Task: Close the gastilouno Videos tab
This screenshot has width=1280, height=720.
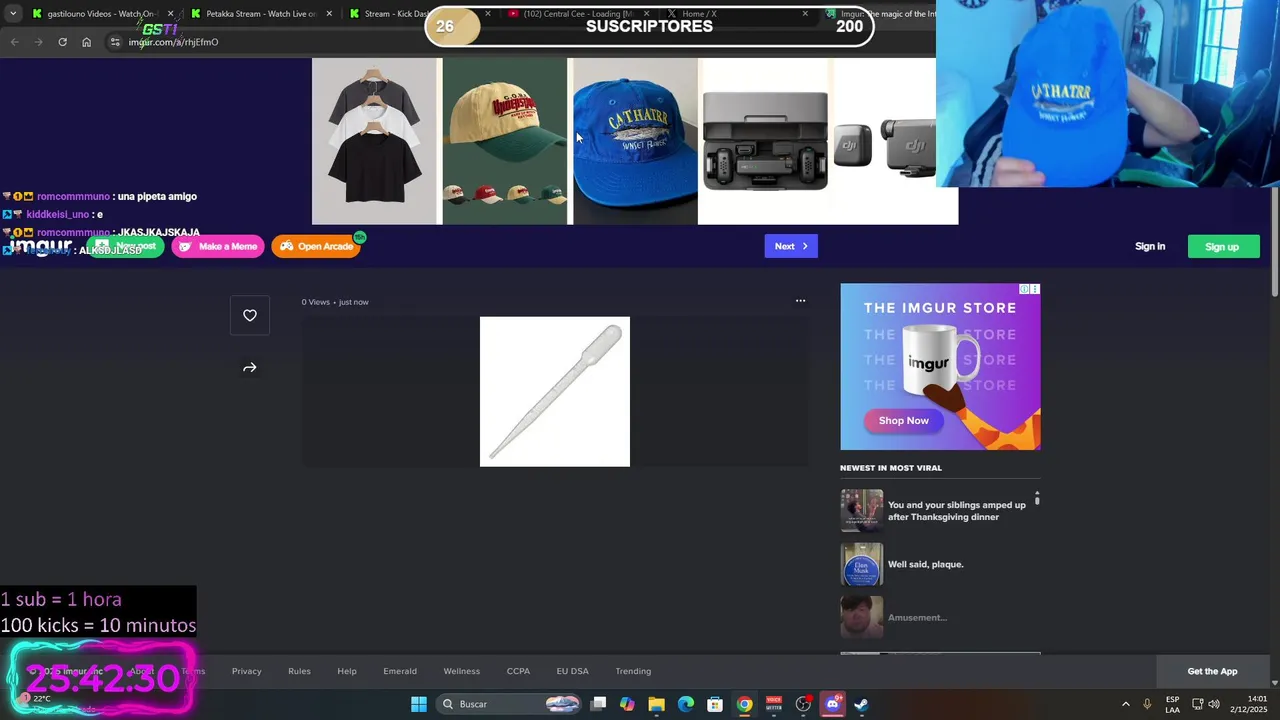Action: [x=170, y=14]
